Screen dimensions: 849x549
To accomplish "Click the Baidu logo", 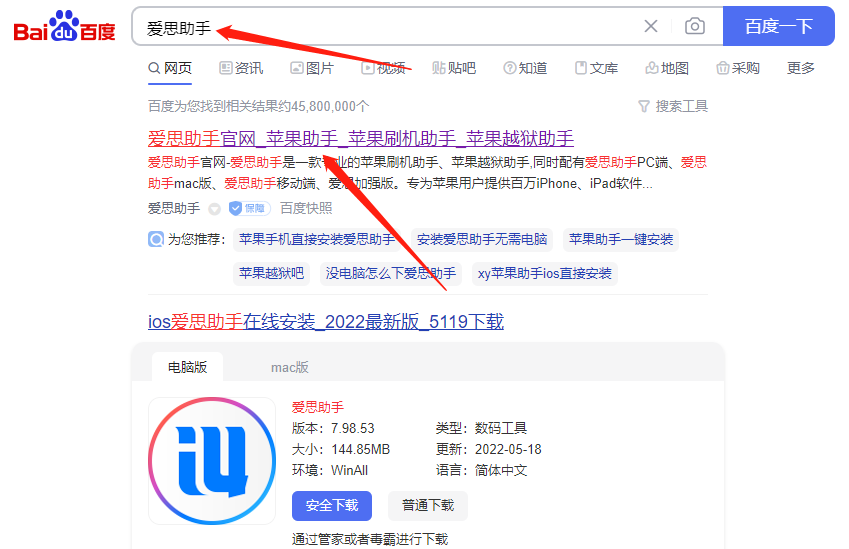I will click(x=64, y=26).
